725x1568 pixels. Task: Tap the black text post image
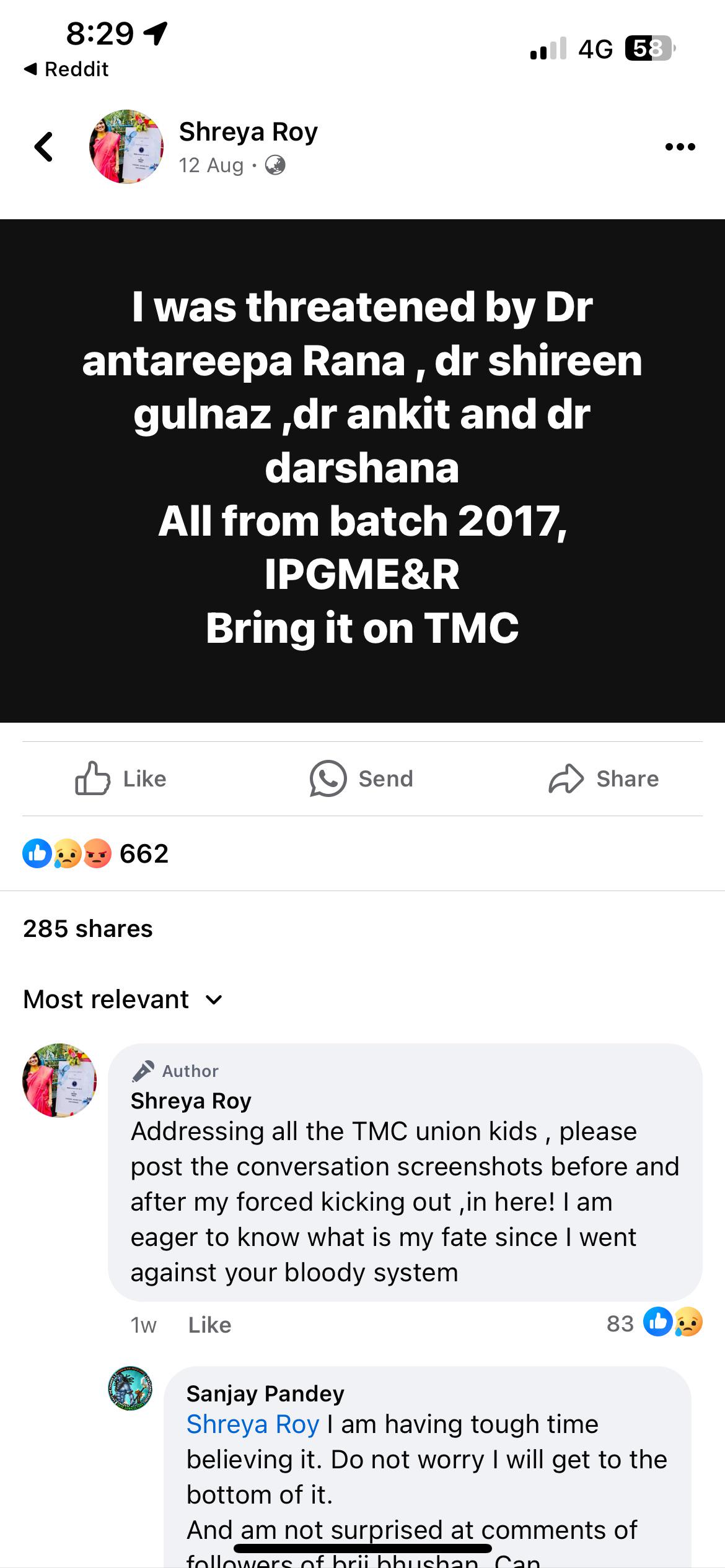coord(362,471)
